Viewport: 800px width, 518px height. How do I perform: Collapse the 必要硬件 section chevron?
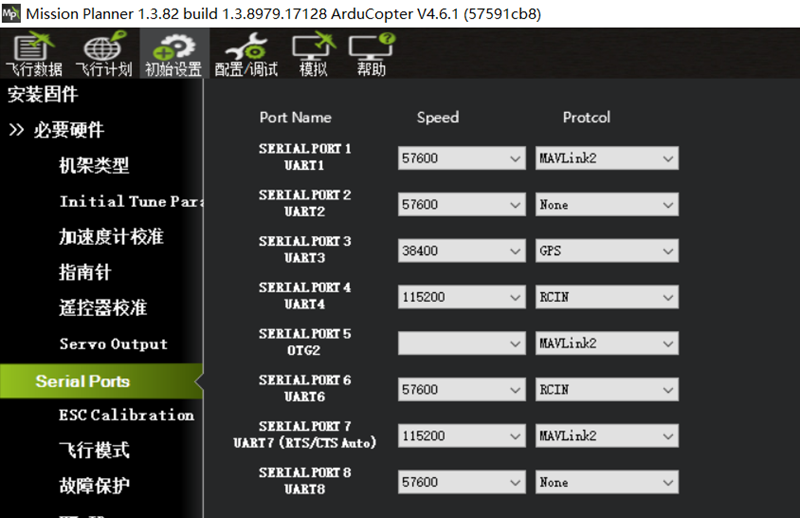(16, 131)
